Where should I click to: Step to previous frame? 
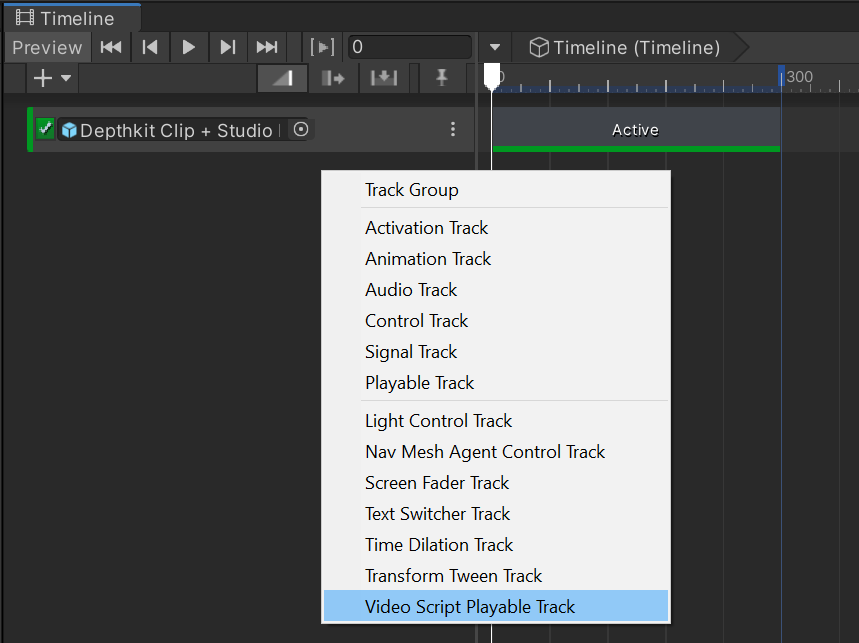coord(150,47)
